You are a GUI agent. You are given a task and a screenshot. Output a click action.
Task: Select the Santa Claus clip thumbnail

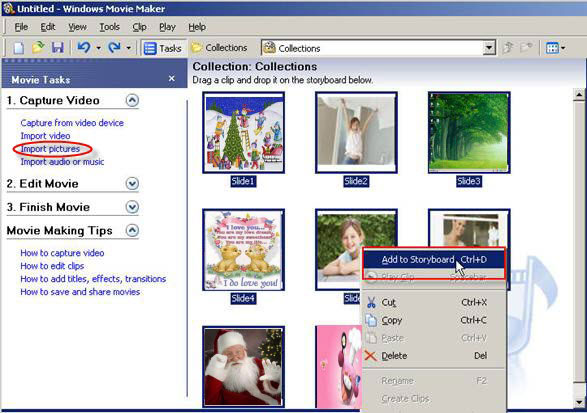(x=244, y=367)
